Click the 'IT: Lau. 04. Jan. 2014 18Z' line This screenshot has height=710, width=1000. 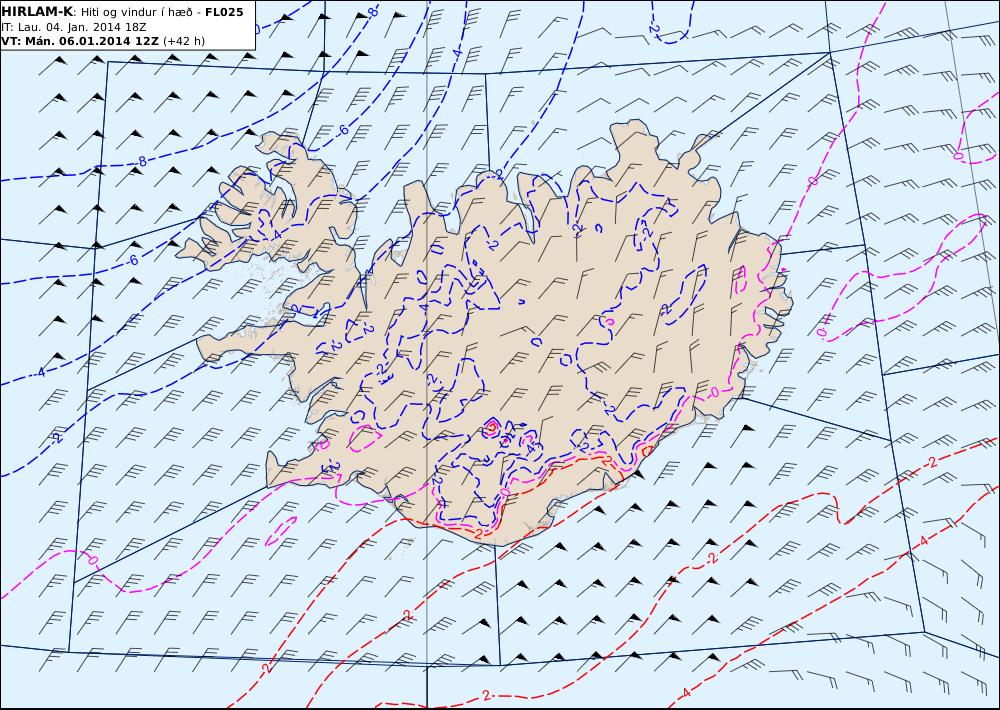(74, 27)
